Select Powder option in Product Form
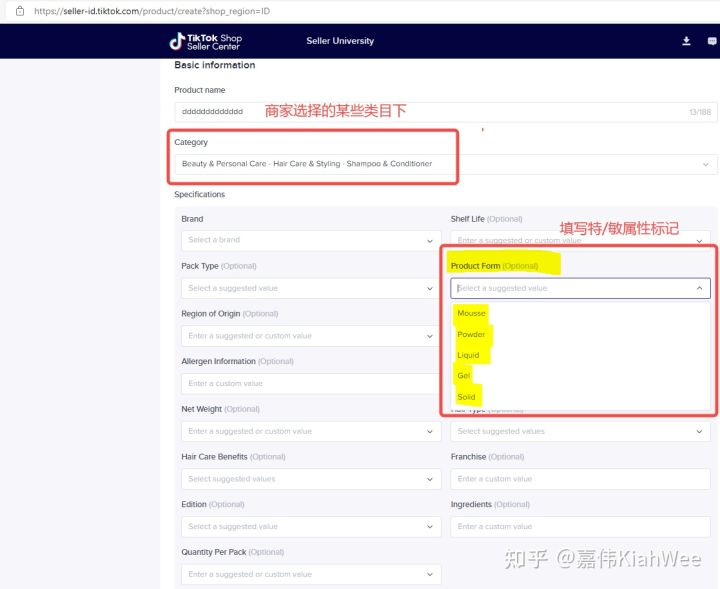Screen dimensions: 720x589 tap(471, 334)
